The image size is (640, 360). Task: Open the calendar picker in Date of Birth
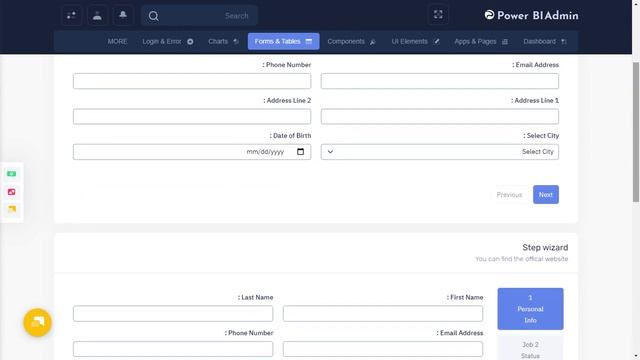300,151
